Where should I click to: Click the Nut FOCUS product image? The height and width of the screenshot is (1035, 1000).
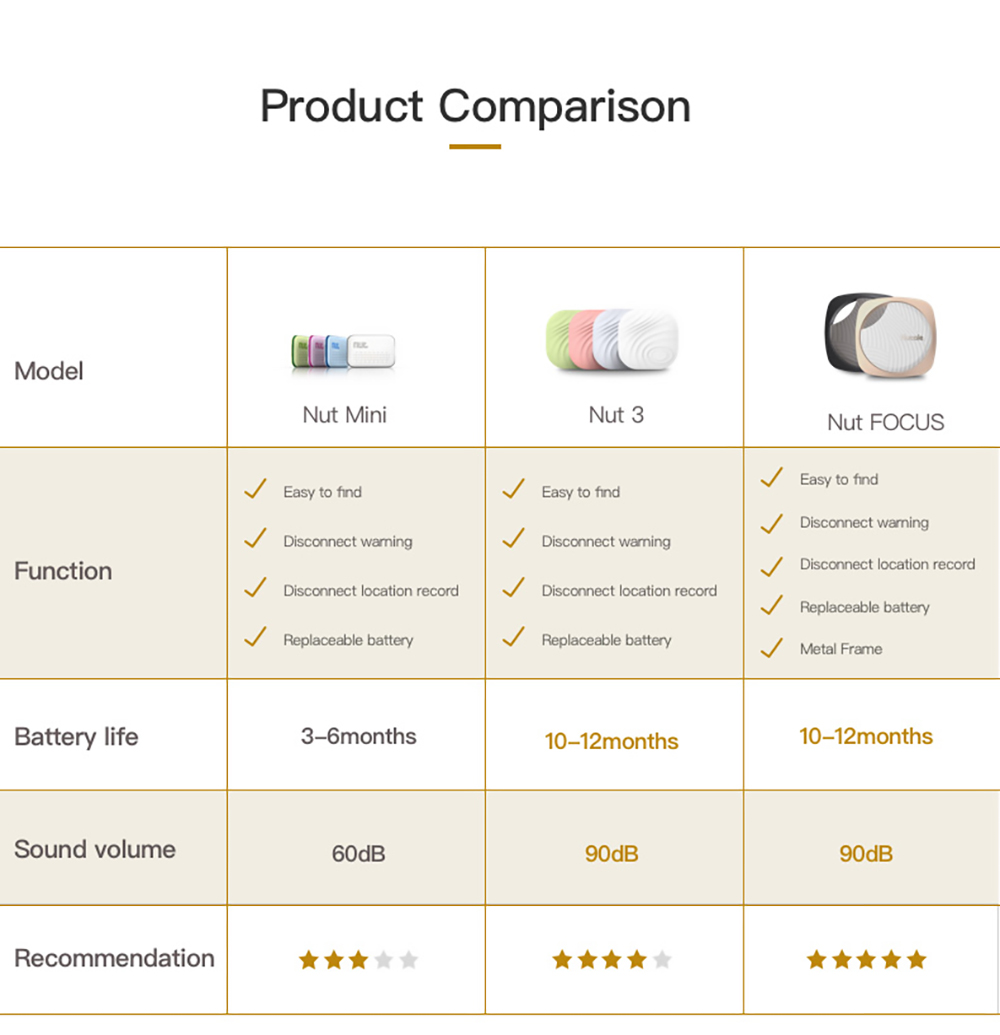click(x=881, y=337)
